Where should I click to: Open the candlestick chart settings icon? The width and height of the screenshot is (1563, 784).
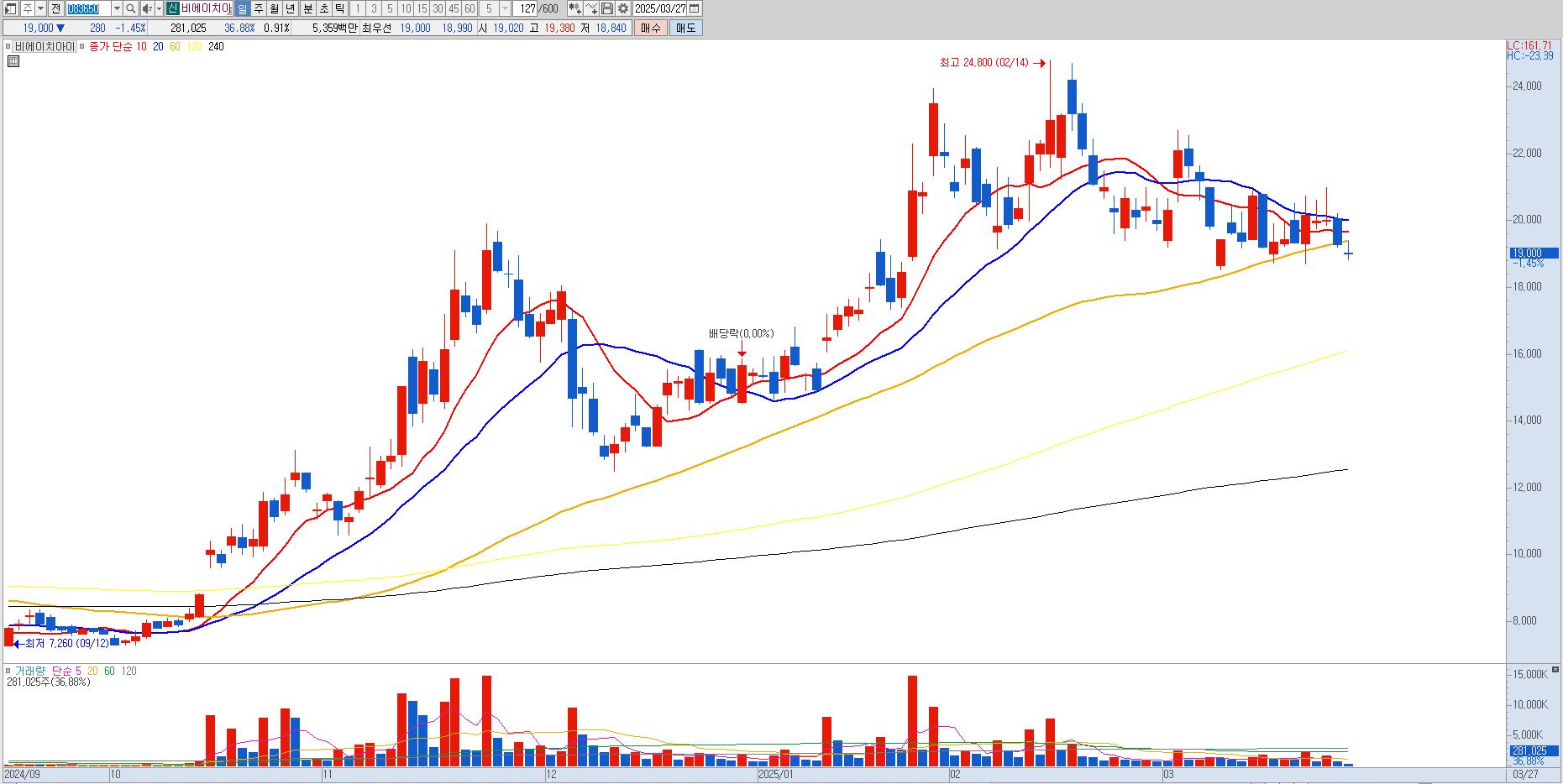(574, 8)
